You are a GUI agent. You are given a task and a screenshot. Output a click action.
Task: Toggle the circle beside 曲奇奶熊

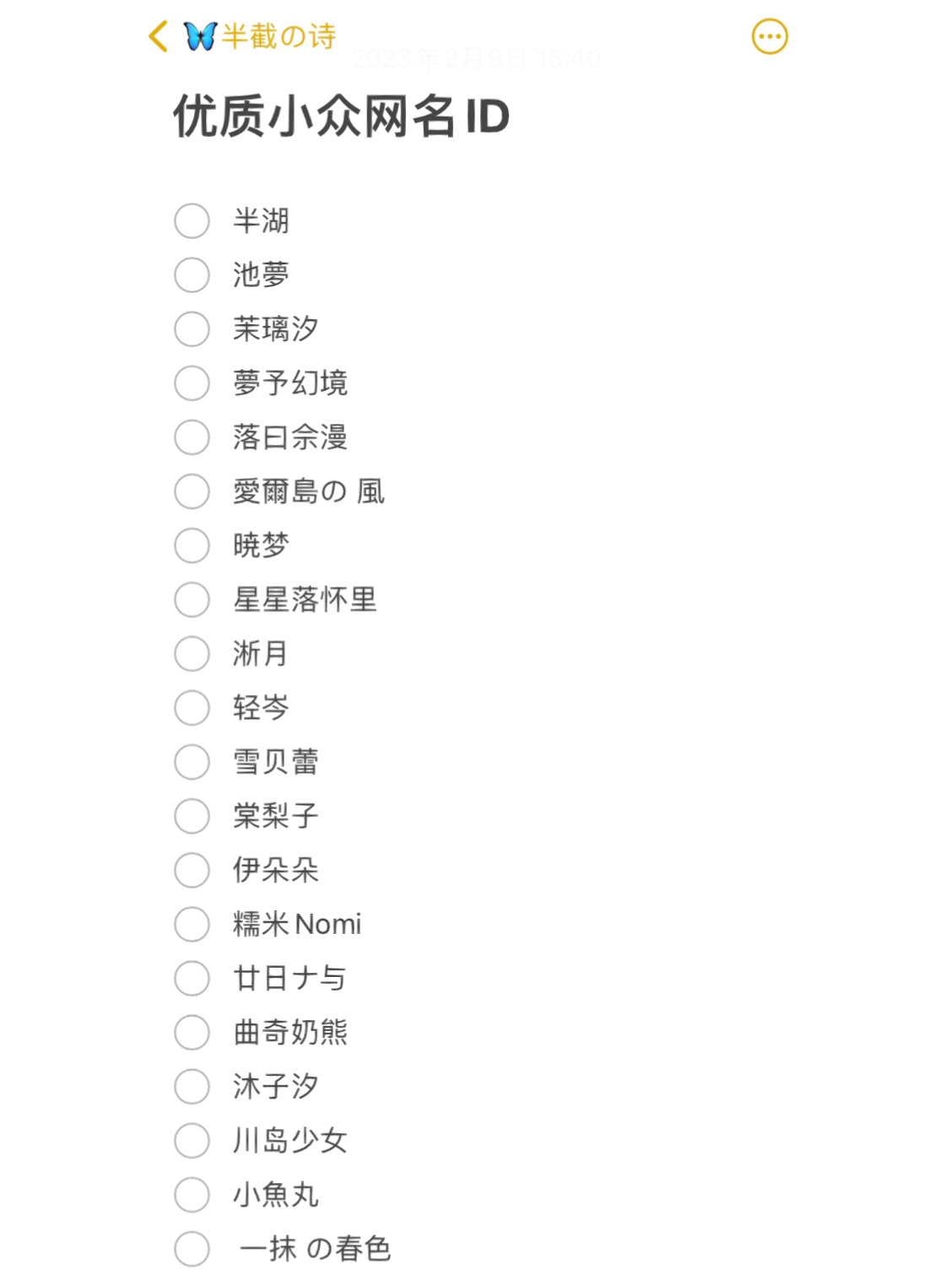pyautogui.click(x=191, y=1032)
